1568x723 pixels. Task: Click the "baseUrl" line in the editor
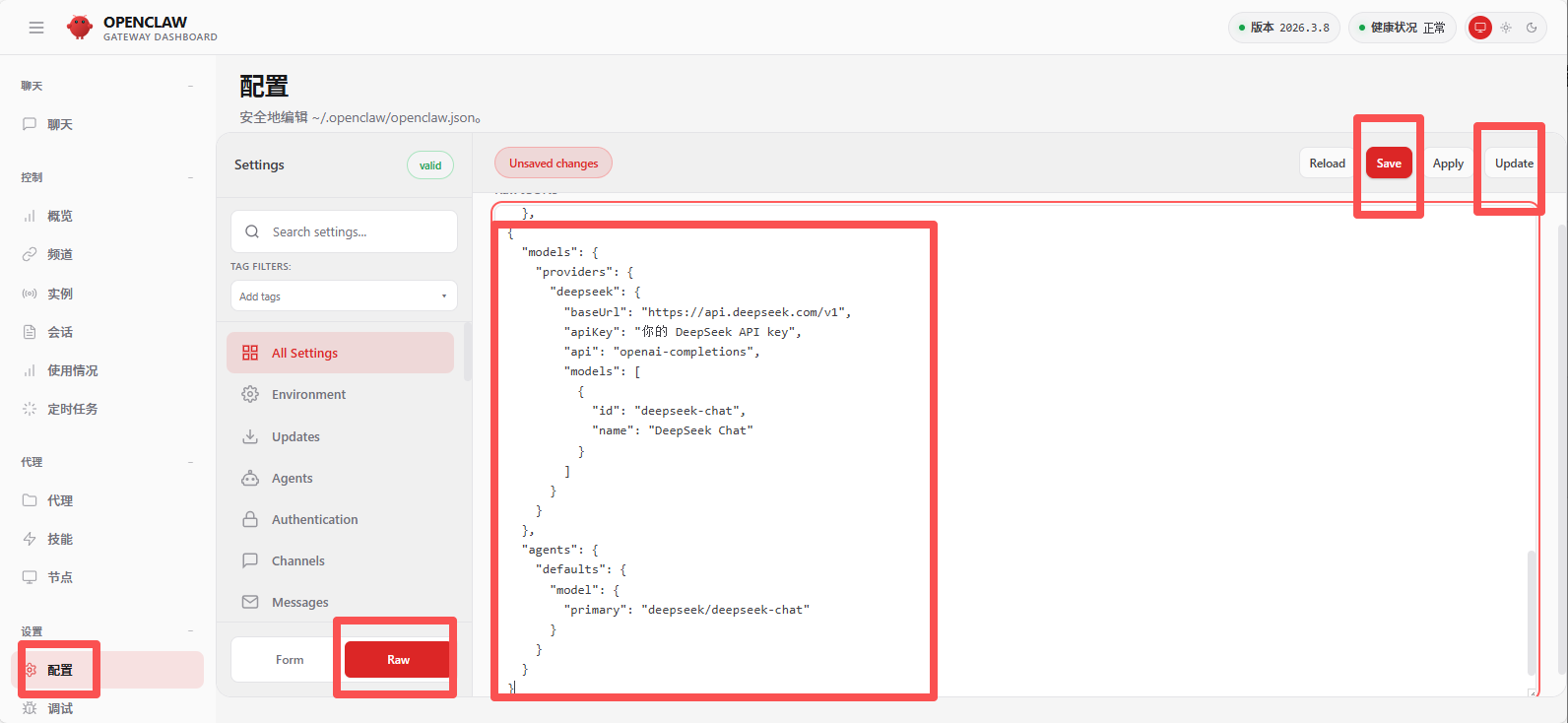(707, 312)
